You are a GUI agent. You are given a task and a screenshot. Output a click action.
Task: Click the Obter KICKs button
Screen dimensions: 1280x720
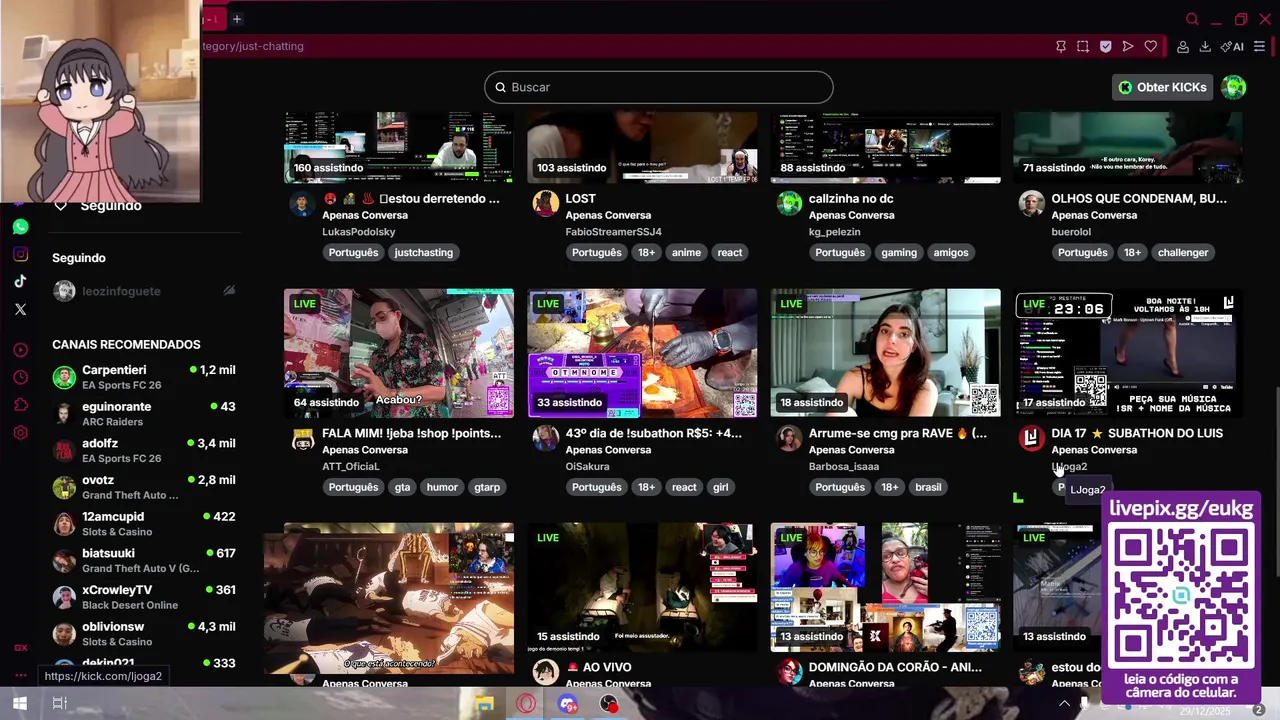(x=1162, y=87)
